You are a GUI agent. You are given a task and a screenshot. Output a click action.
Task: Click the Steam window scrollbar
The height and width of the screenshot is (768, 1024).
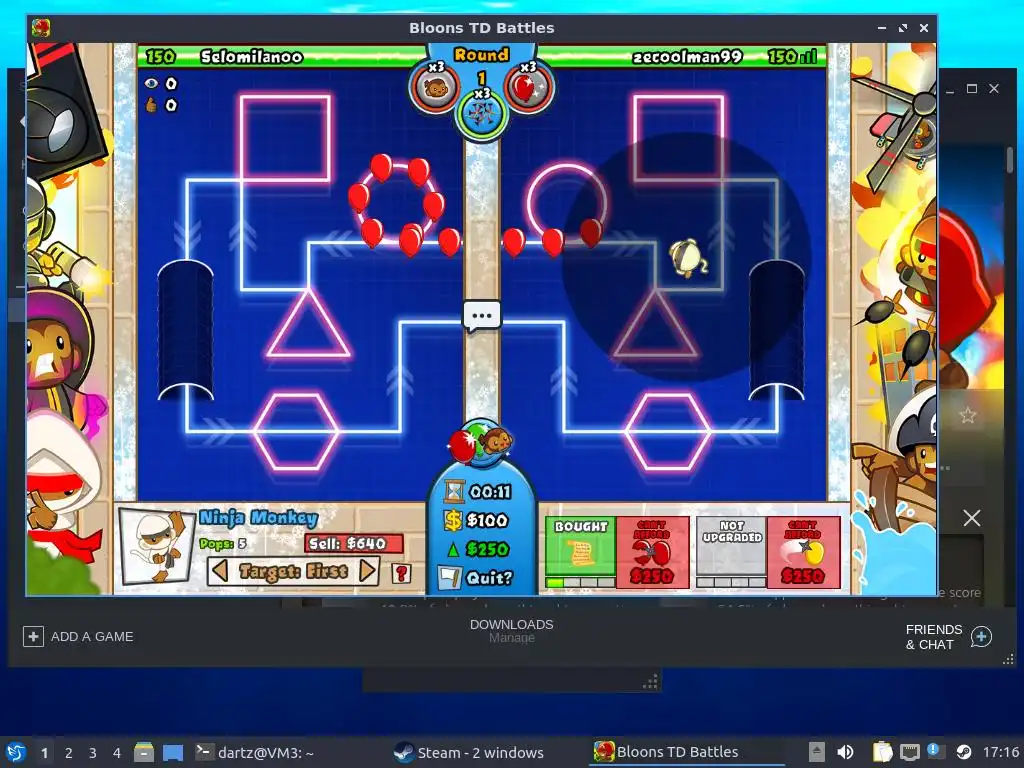pyautogui.click(x=1010, y=161)
